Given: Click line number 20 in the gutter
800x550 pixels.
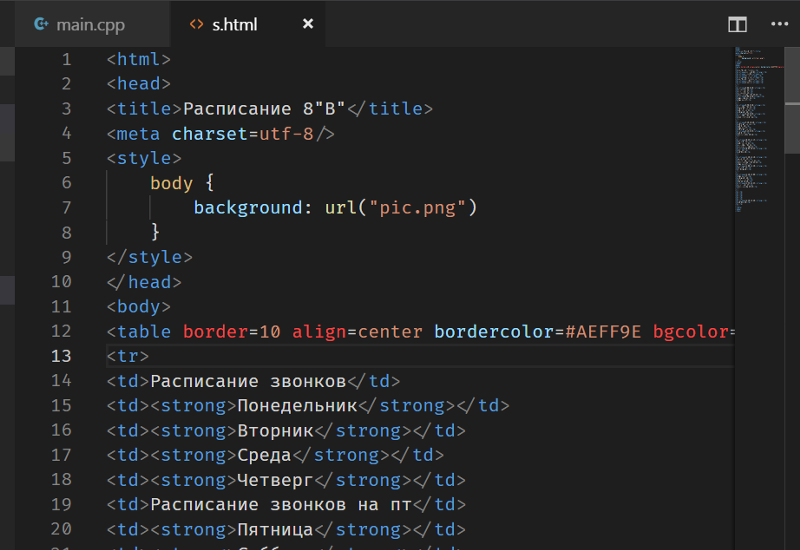Looking at the screenshot, I should click(61, 530).
